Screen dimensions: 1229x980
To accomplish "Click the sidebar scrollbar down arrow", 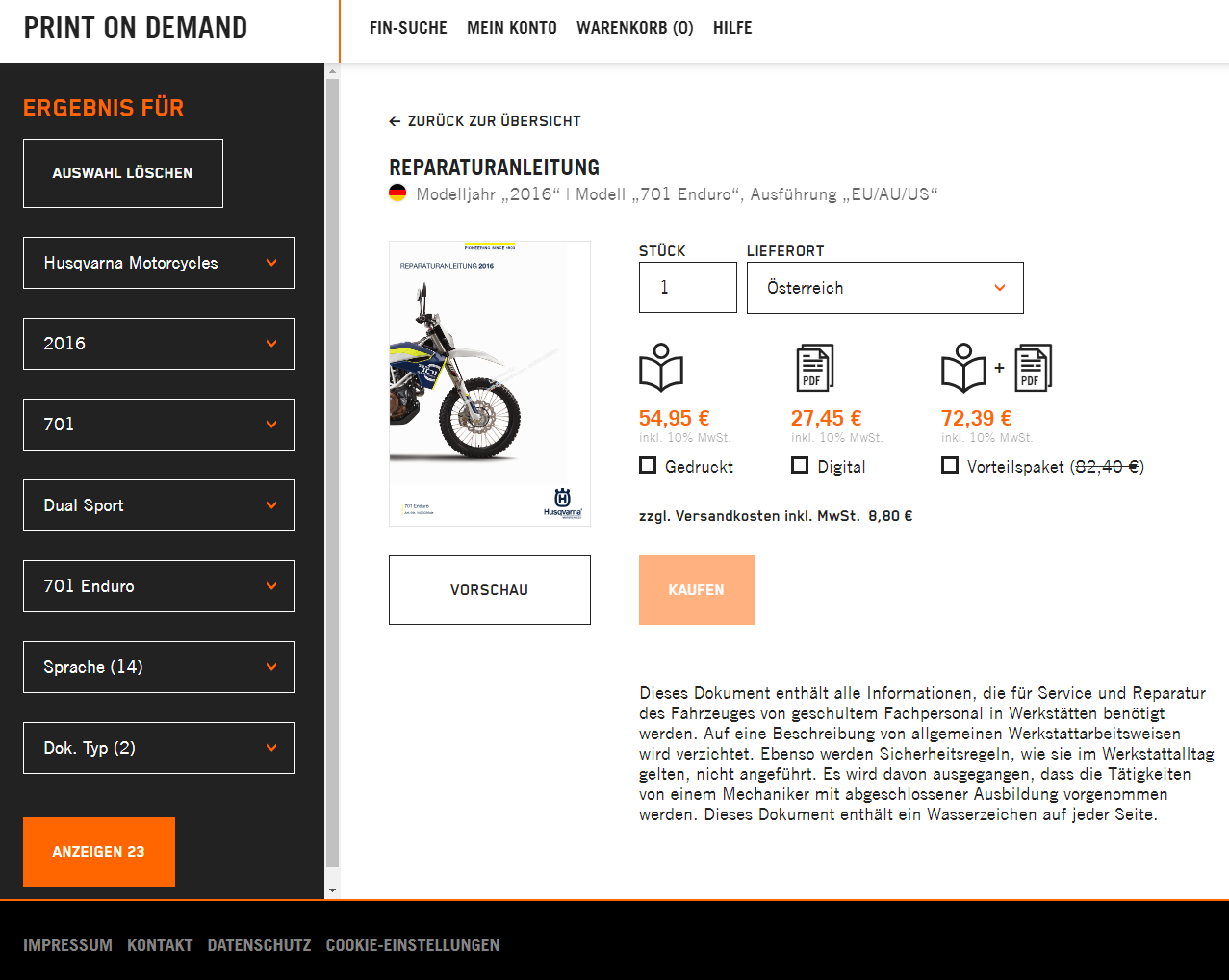I will (333, 891).
